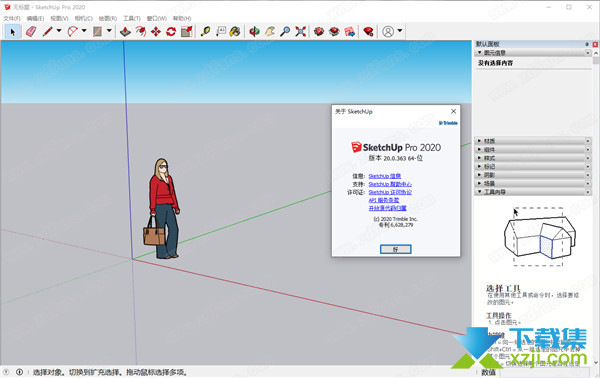Click the 好 button in About dialog
Image resolution: width=600 pixels, height=378 pixels.
(396, 249)
